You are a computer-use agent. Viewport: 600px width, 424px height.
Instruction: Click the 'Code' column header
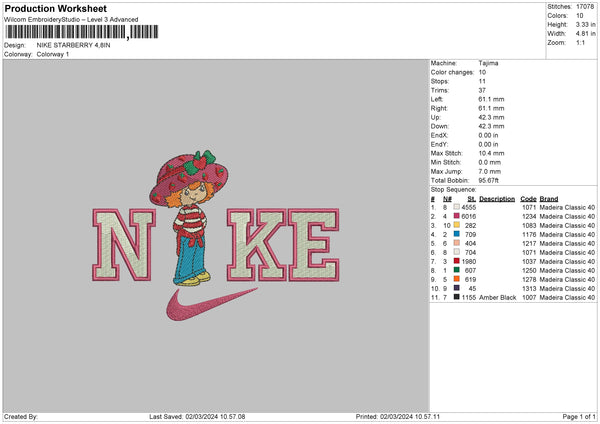coord(528,199)
